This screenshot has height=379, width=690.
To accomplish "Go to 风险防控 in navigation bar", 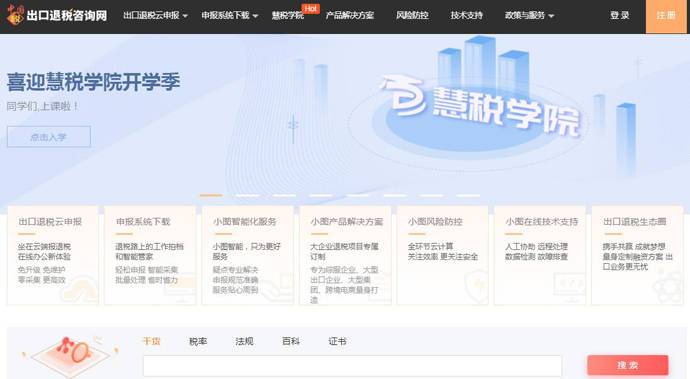I will pyautogui.click(x=412, y=15).
